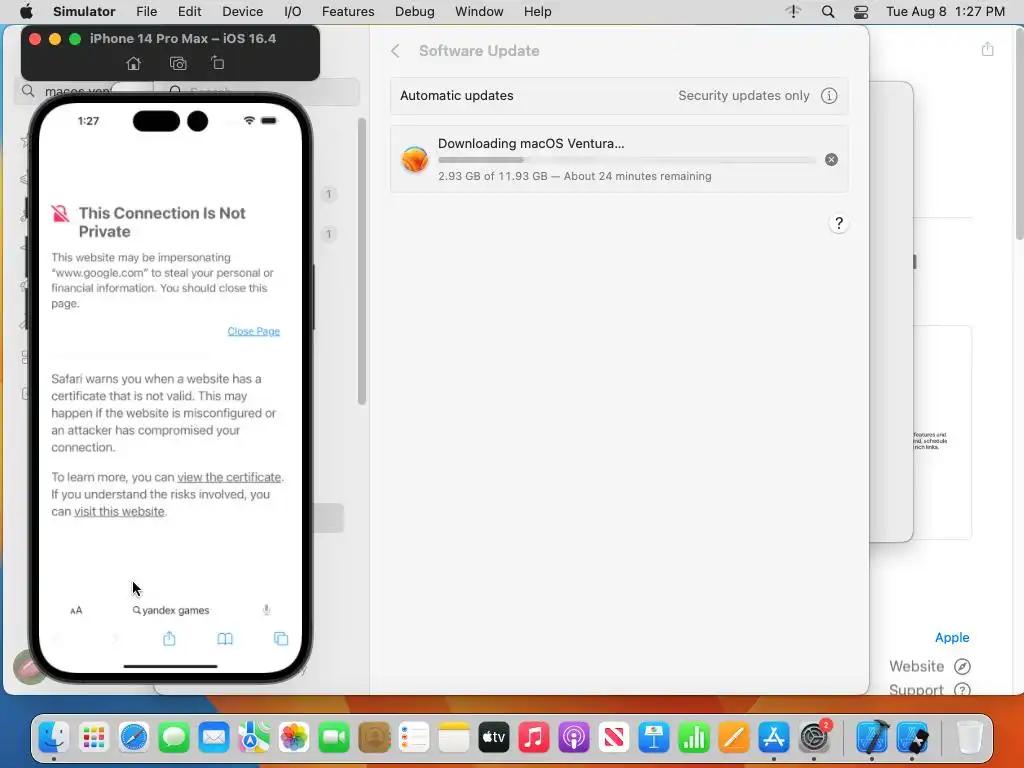Click the share icon in the background window

click(987, 49)
